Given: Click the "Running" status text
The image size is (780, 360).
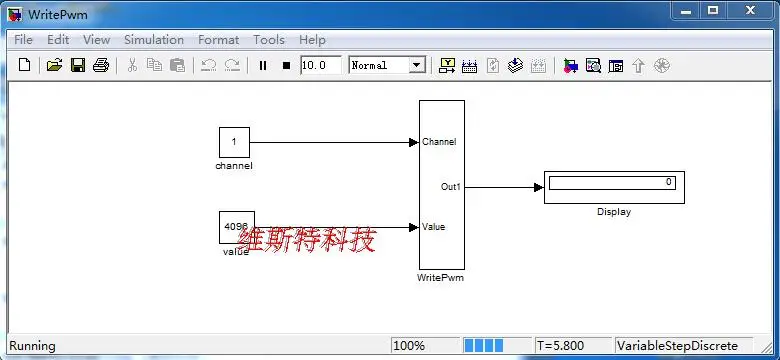Looking at the screenshot, I should coord(32,346).
